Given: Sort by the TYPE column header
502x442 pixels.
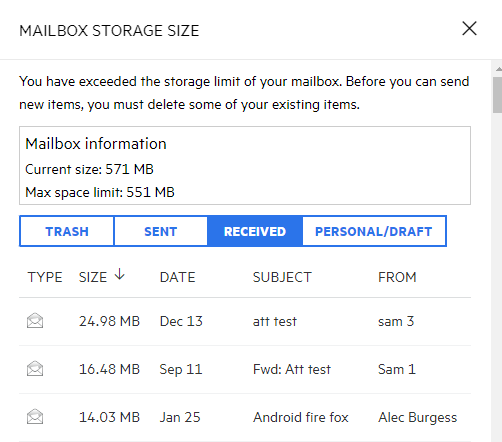Looking at the screenshot, I should point(45,277).
